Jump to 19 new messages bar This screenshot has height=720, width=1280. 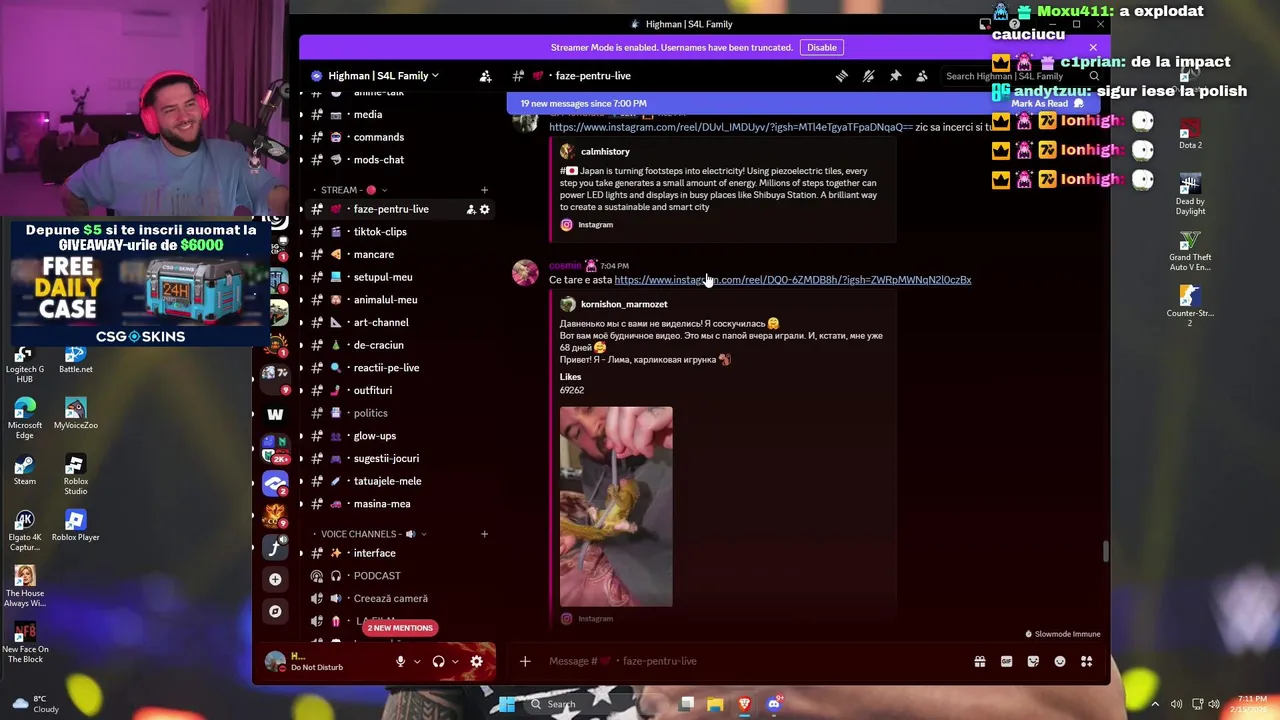(x=583, y=103)
